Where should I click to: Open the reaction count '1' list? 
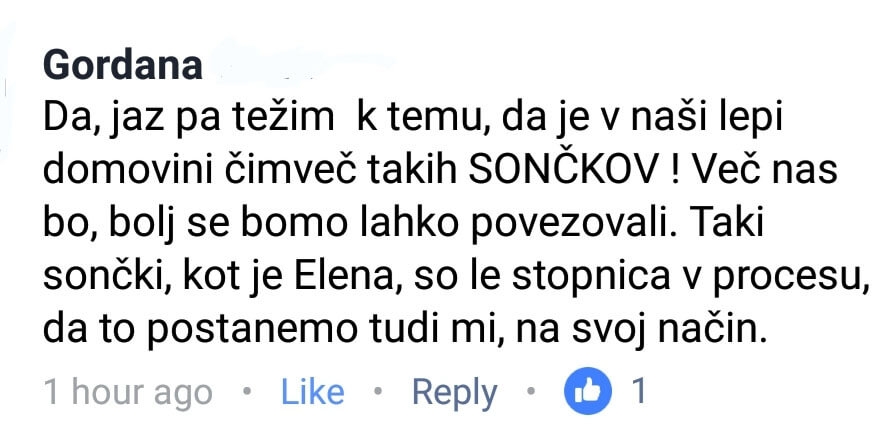coord(639,391)
